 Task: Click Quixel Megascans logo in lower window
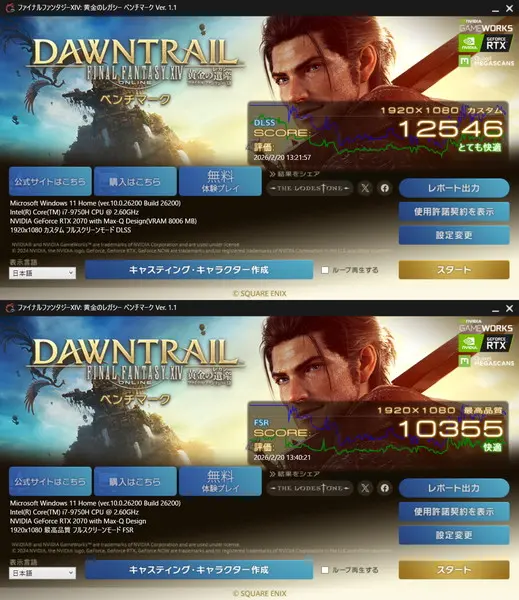coord(486,361)
